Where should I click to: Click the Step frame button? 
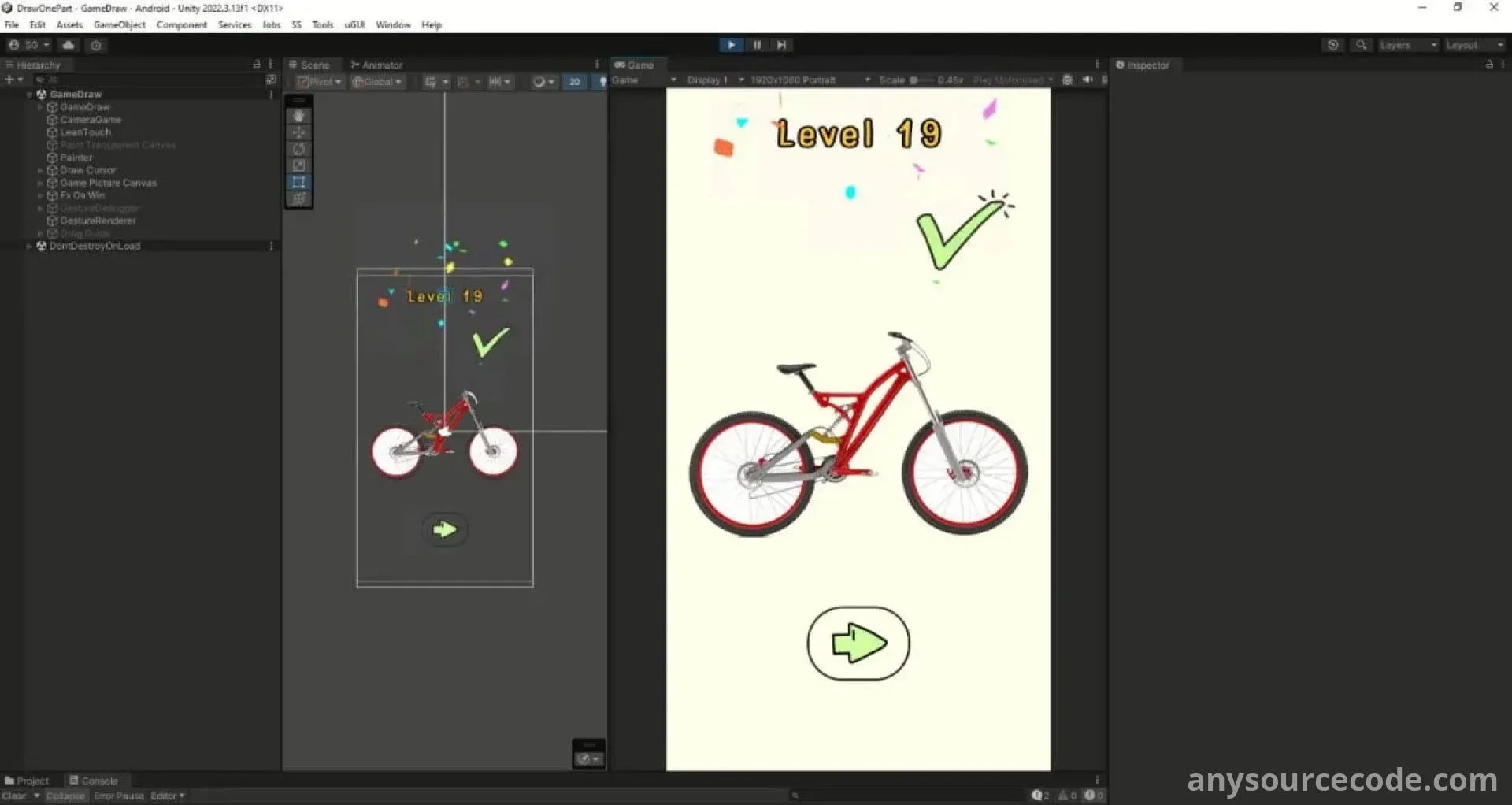(780, 45)
